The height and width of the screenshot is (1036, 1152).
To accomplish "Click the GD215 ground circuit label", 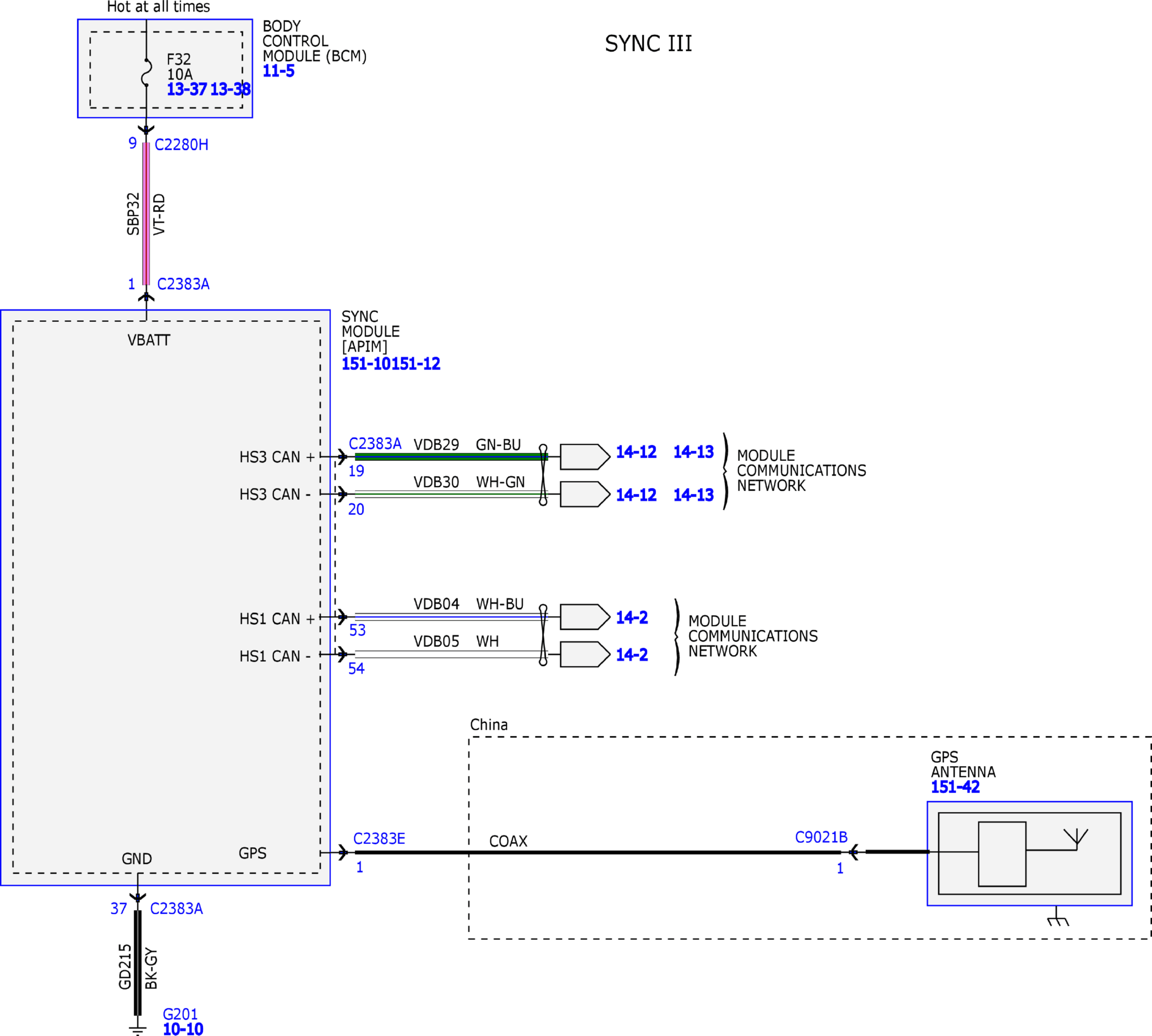I will [x=125, y=967].
